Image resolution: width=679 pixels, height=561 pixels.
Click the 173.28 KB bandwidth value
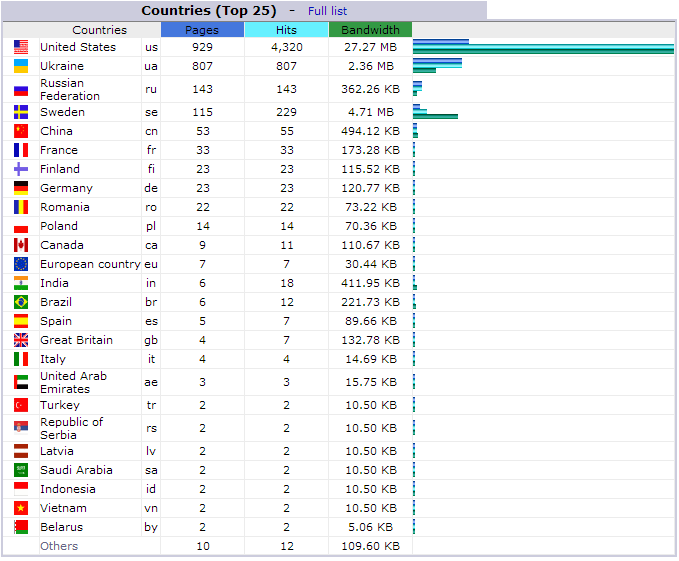click(x=370, y=150)
